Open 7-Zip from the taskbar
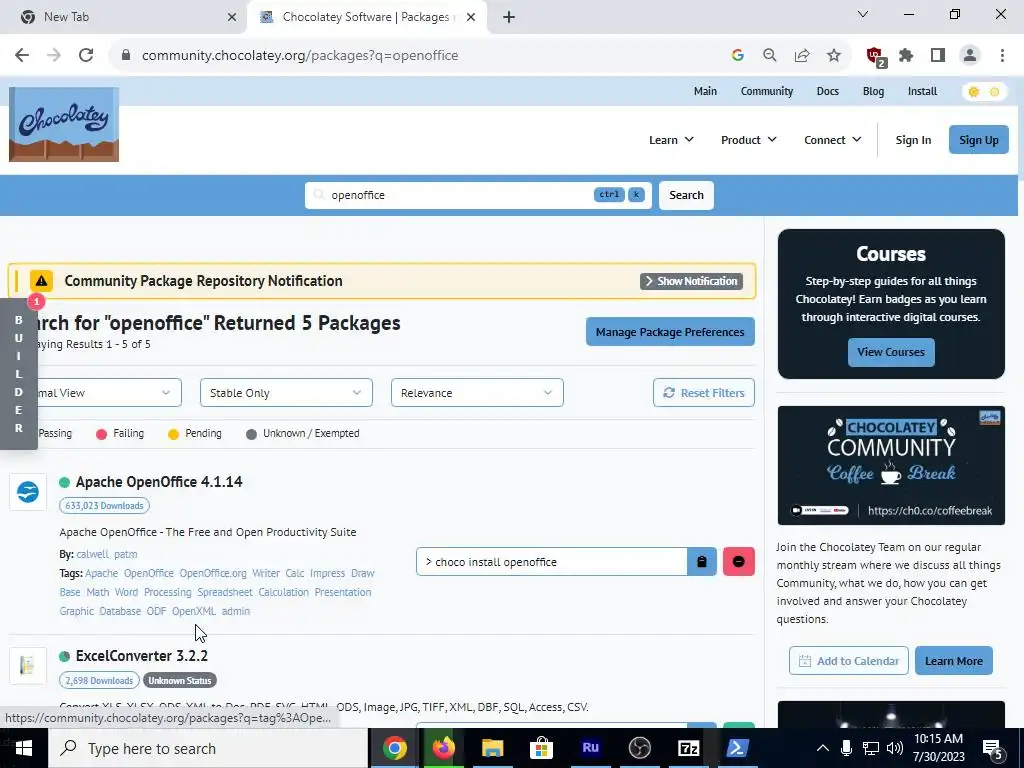 (x=688, y=748)
